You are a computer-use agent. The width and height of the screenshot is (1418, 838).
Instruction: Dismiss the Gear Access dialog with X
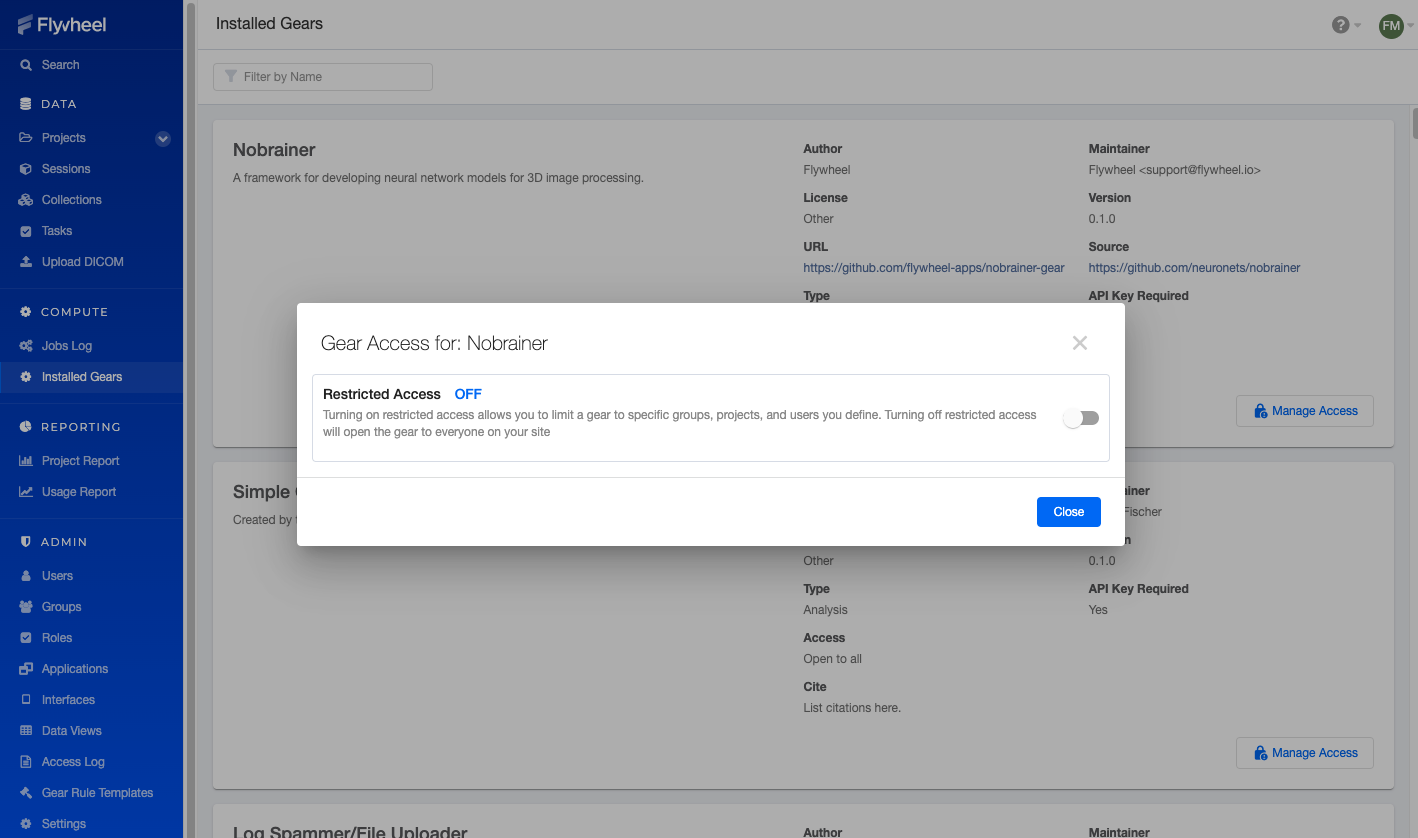pyautogui.click(x=1080, y=343)
